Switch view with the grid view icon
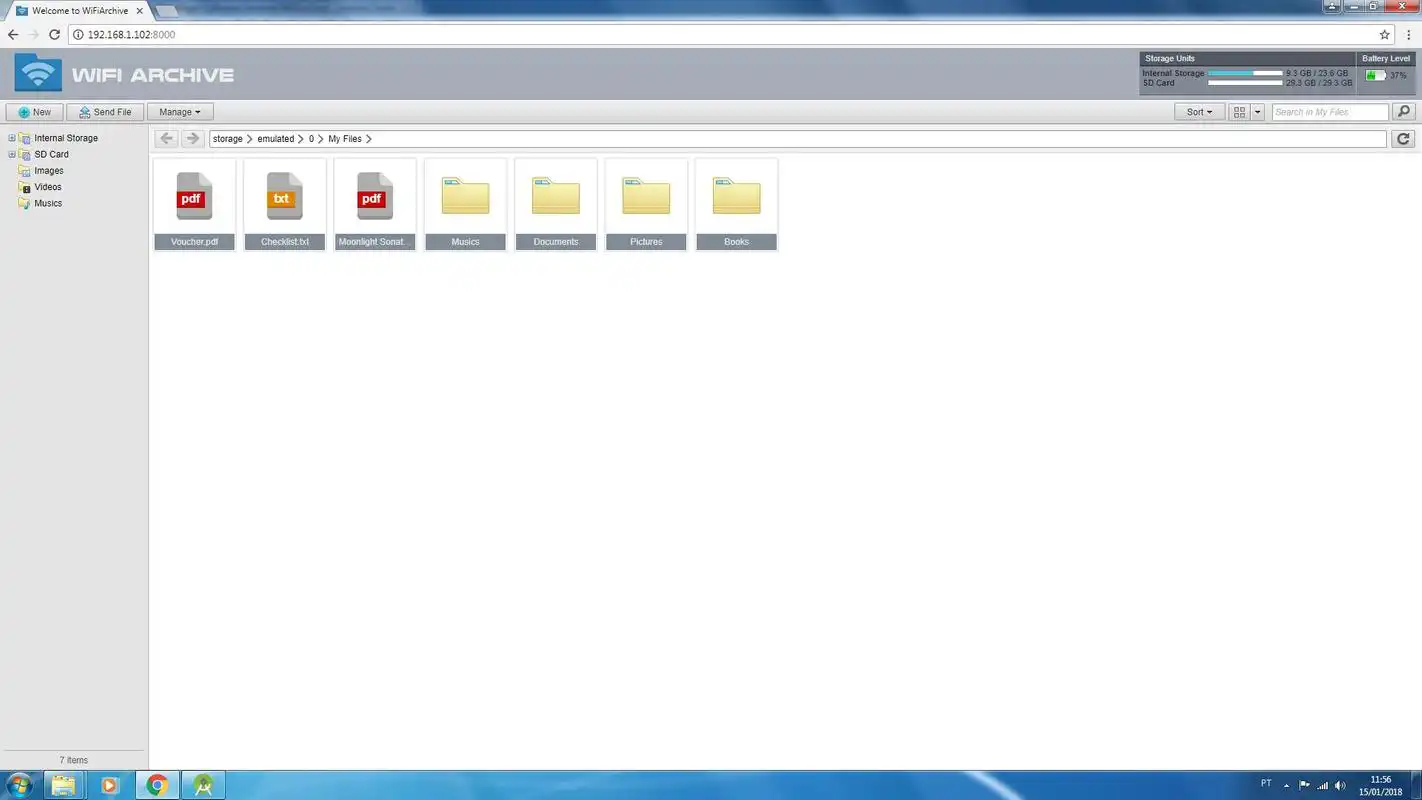Viewport: 1422px width, 800px height. pyautogui.click(x=1239, y=112)
